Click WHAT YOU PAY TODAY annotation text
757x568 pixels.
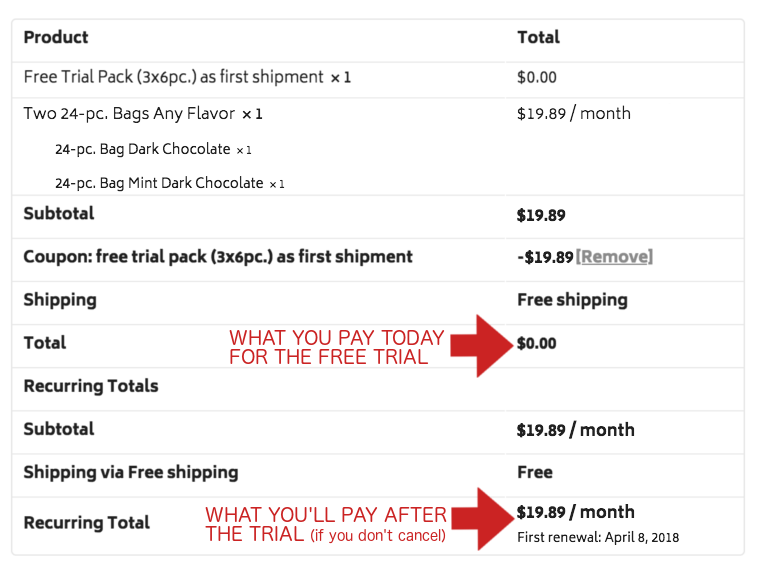(336, 347)
